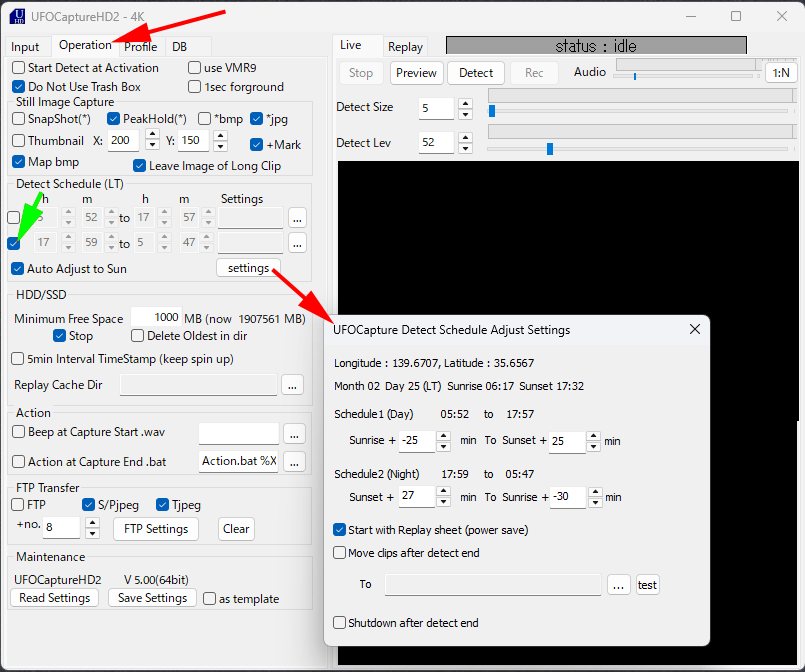
Task: Switch to the Input tab
Action: pos(25,47)
